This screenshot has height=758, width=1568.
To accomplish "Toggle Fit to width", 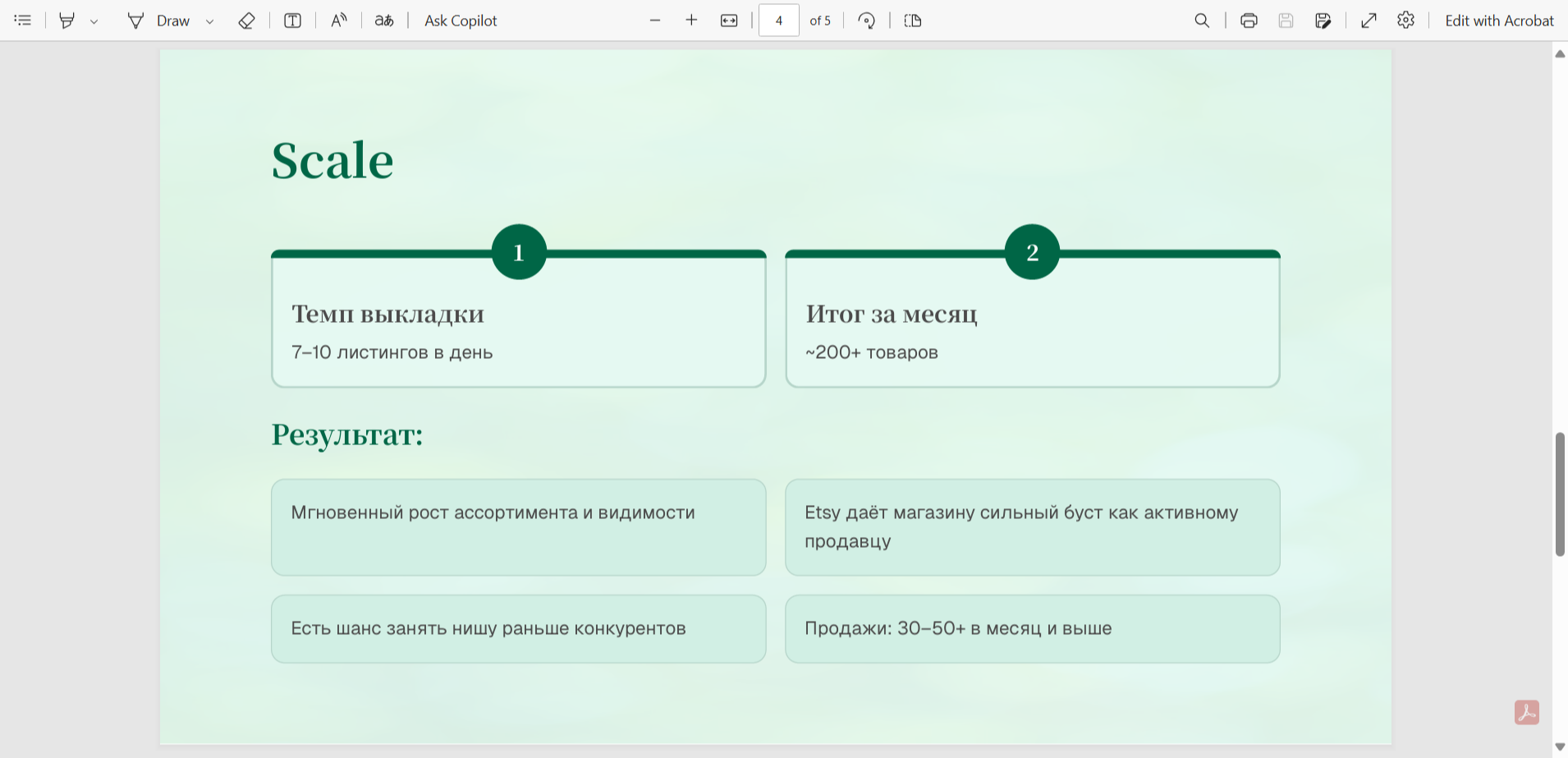I will 729,21.
